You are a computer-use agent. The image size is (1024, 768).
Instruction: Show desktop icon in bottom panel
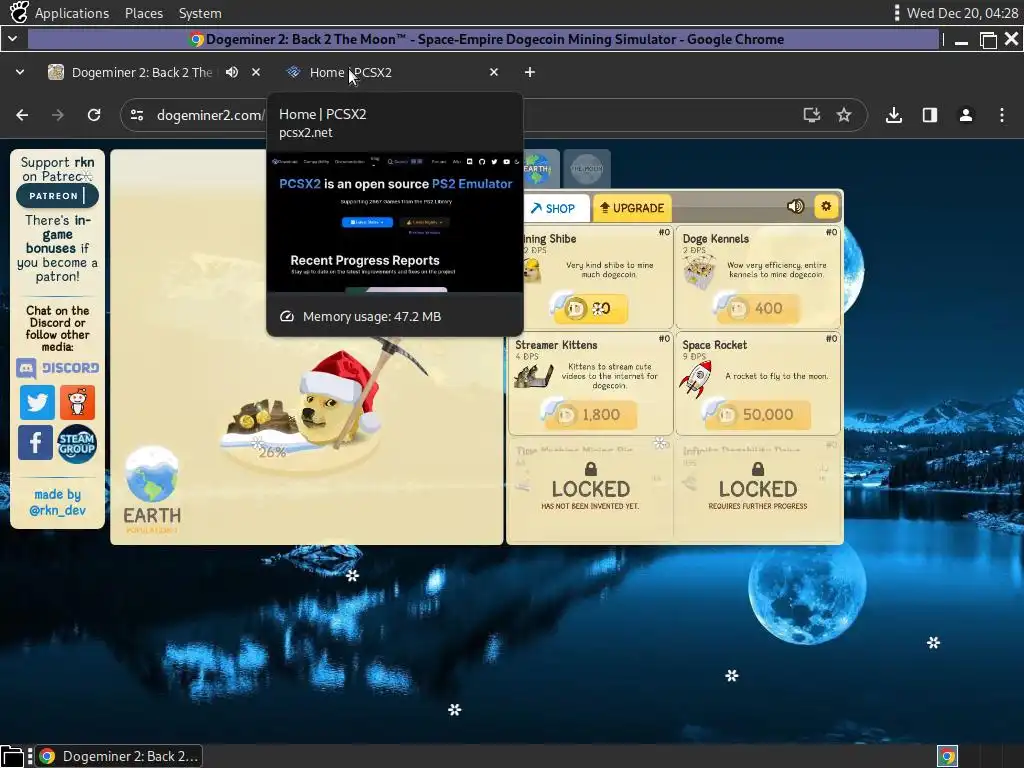(x=12, y=756)
